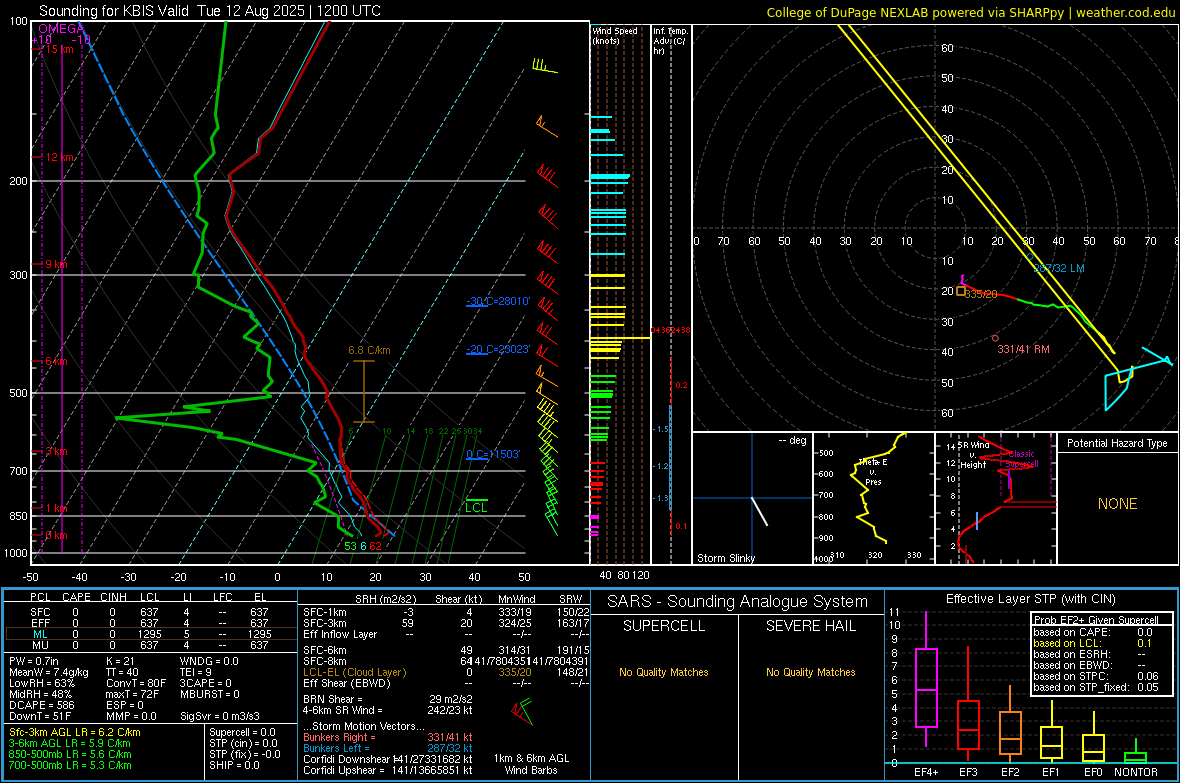The height and width of the screenshot is (783, 1180).
Task: Click the yellow NONE hazard type text
Action: pos(1117,504)
